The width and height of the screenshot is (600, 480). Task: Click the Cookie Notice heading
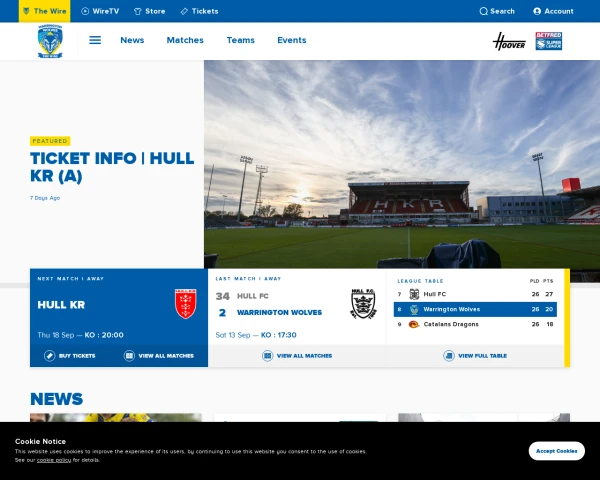pos(40,441)
